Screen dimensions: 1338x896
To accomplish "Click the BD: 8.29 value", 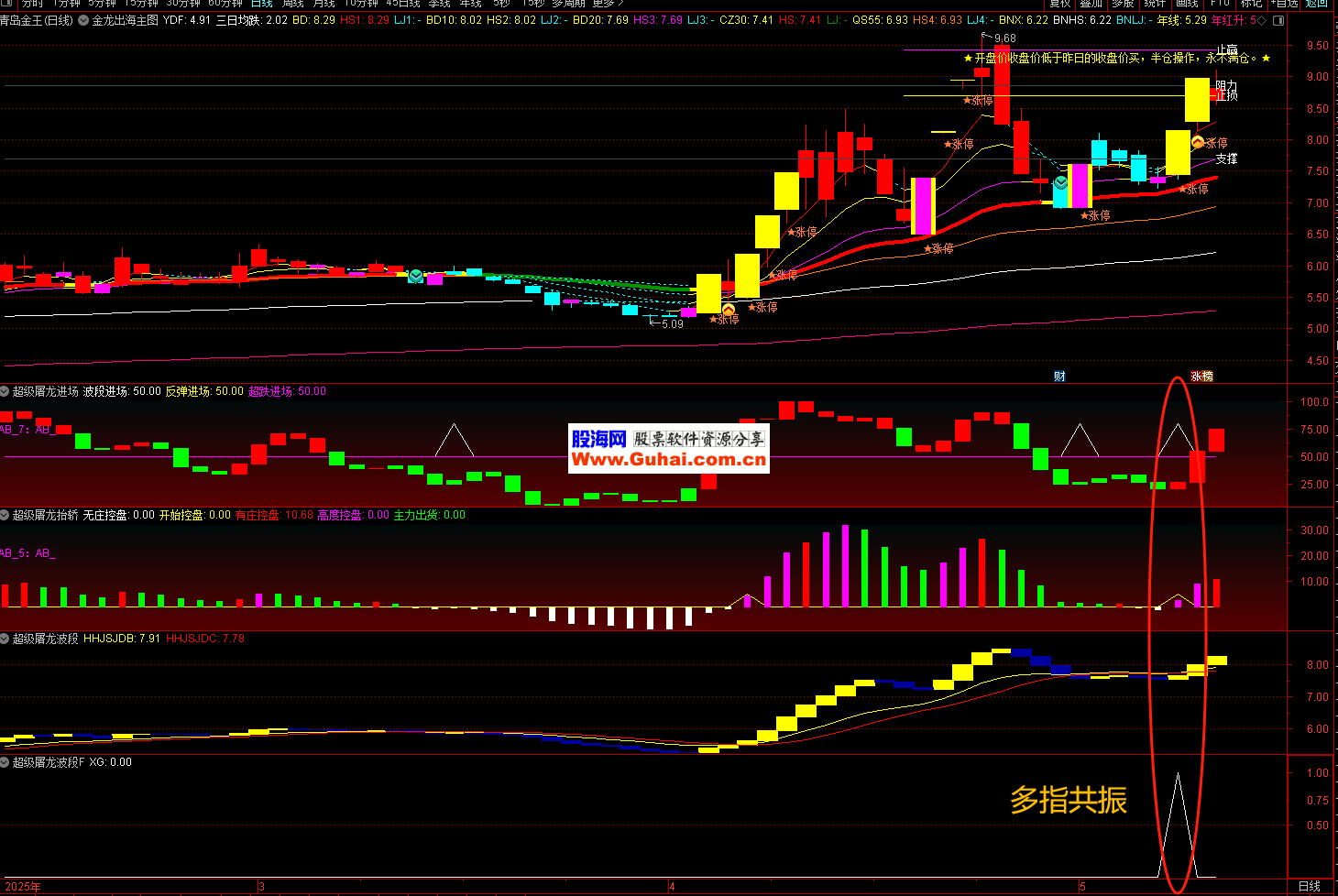I will click(x=313, y=20).
